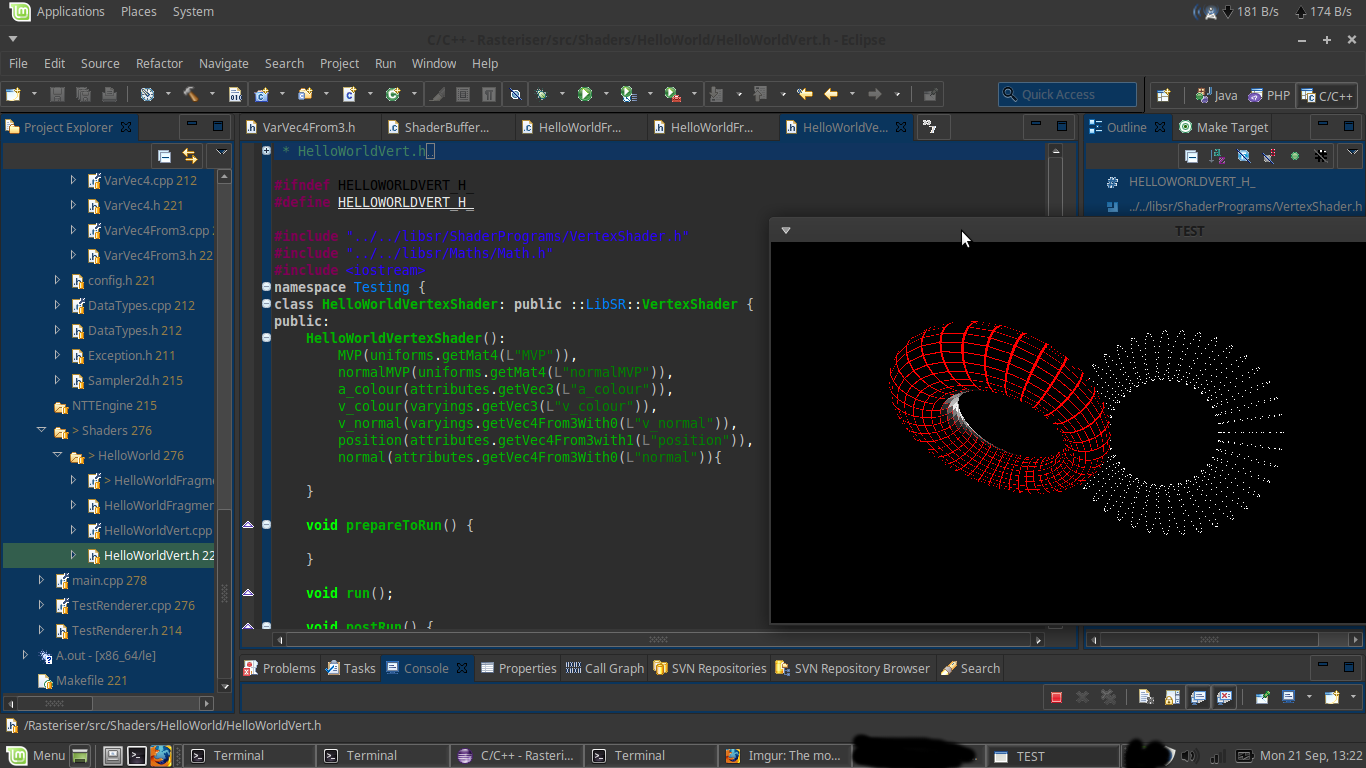The height and width of the screenshot is (768, 1366).
Task: Click the green Run button icon
Action: pos(585,94)
